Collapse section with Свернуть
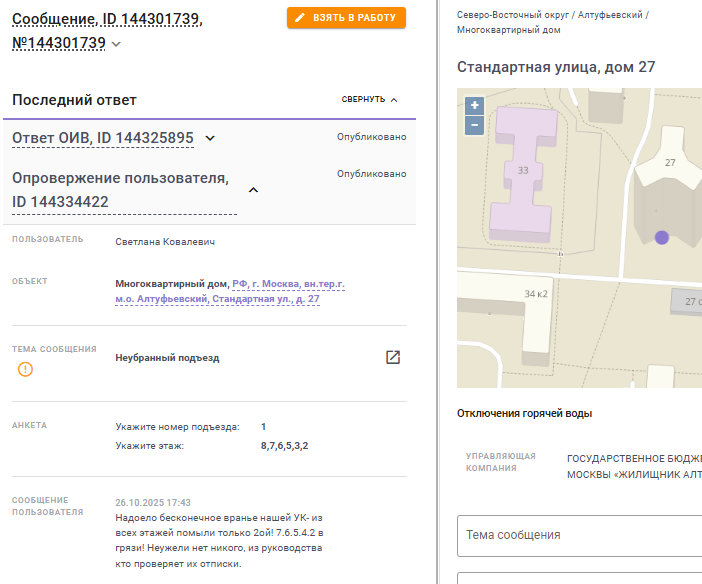This screenshot has height=584, width=702. (x=369, y=99)
